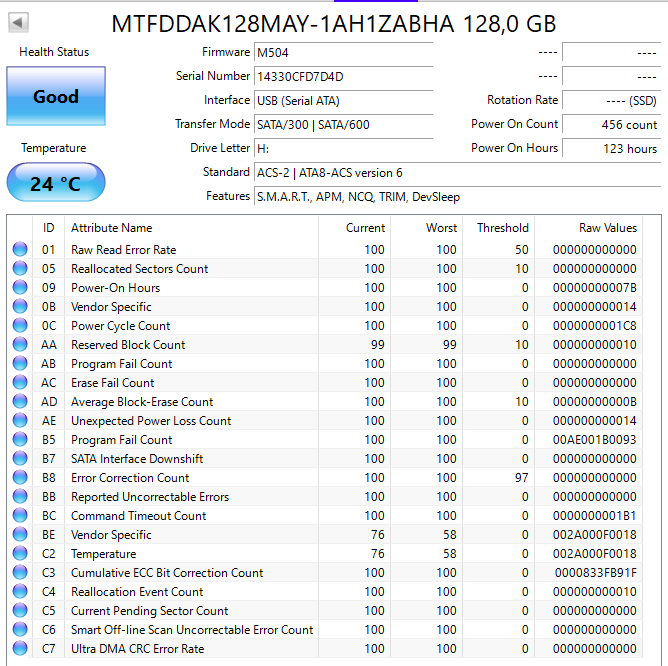Click the blue status icon for Raw Read Error Rate
Screen dimensions: 668x666
pyautogui.click(x=20, y=250)
